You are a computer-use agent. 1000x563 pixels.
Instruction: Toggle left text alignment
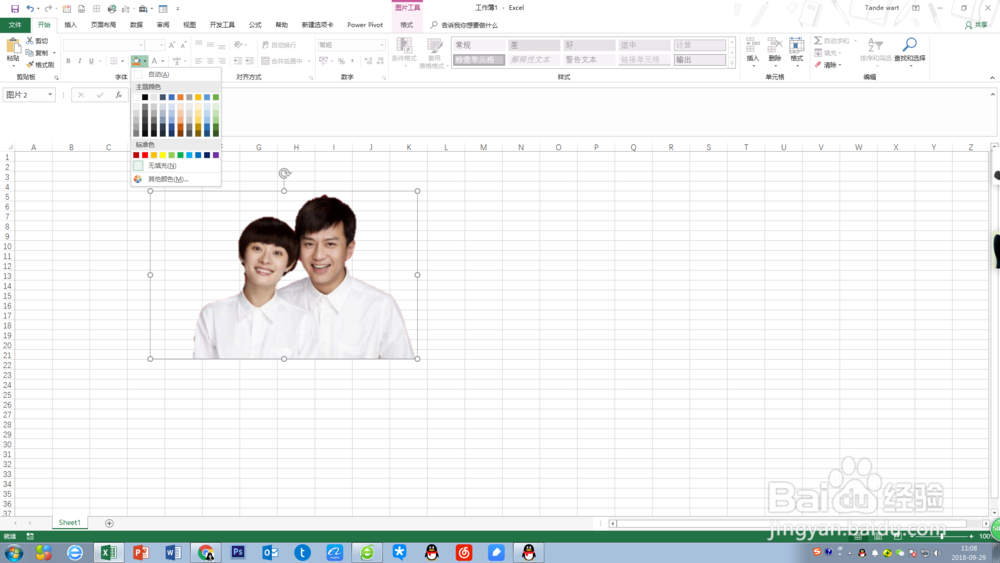(x=198, y=61)
